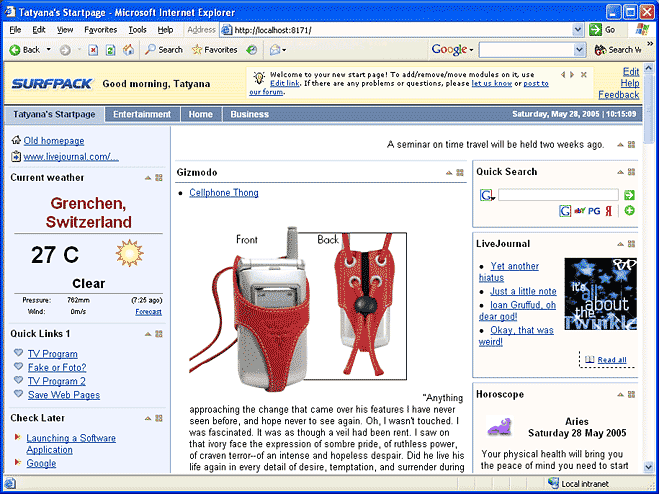Collapse the Quick Links 1 module
This screenshot has height=494, width=659.
click(148, 334)
